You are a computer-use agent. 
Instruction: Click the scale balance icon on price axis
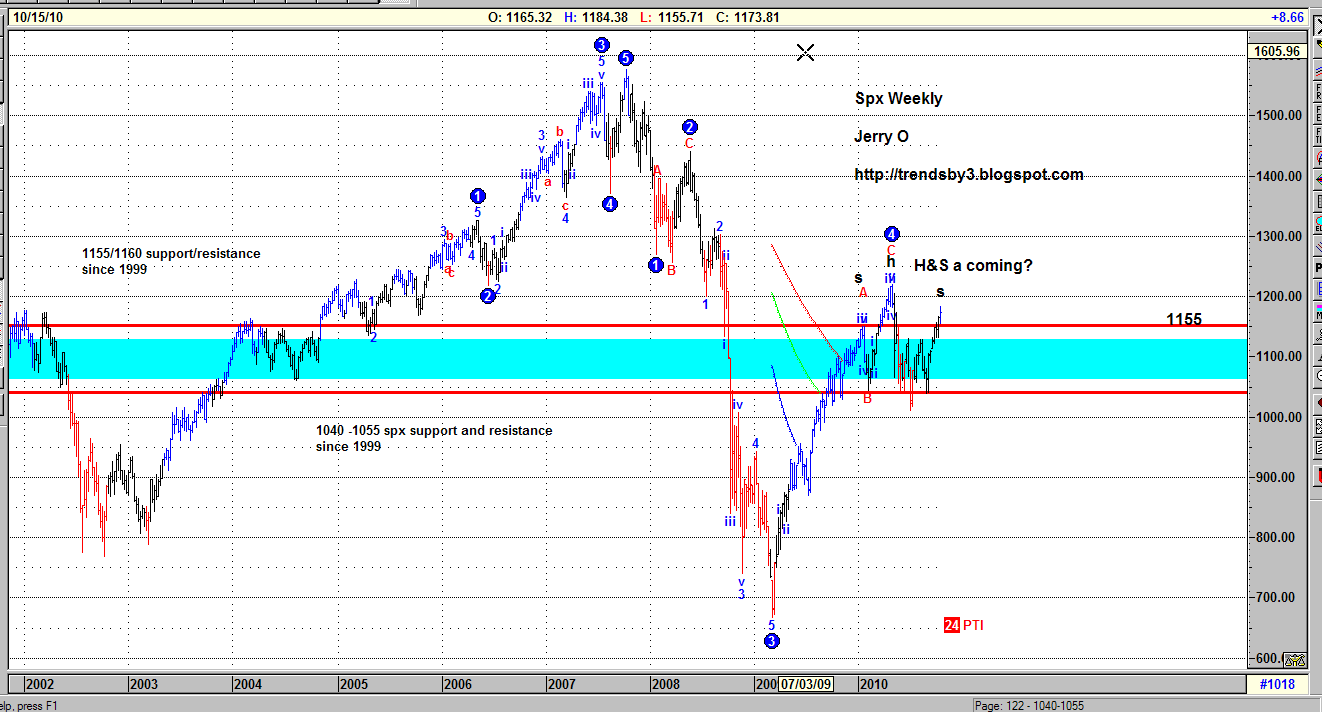pyautogui.click(x=1293, y=659)
